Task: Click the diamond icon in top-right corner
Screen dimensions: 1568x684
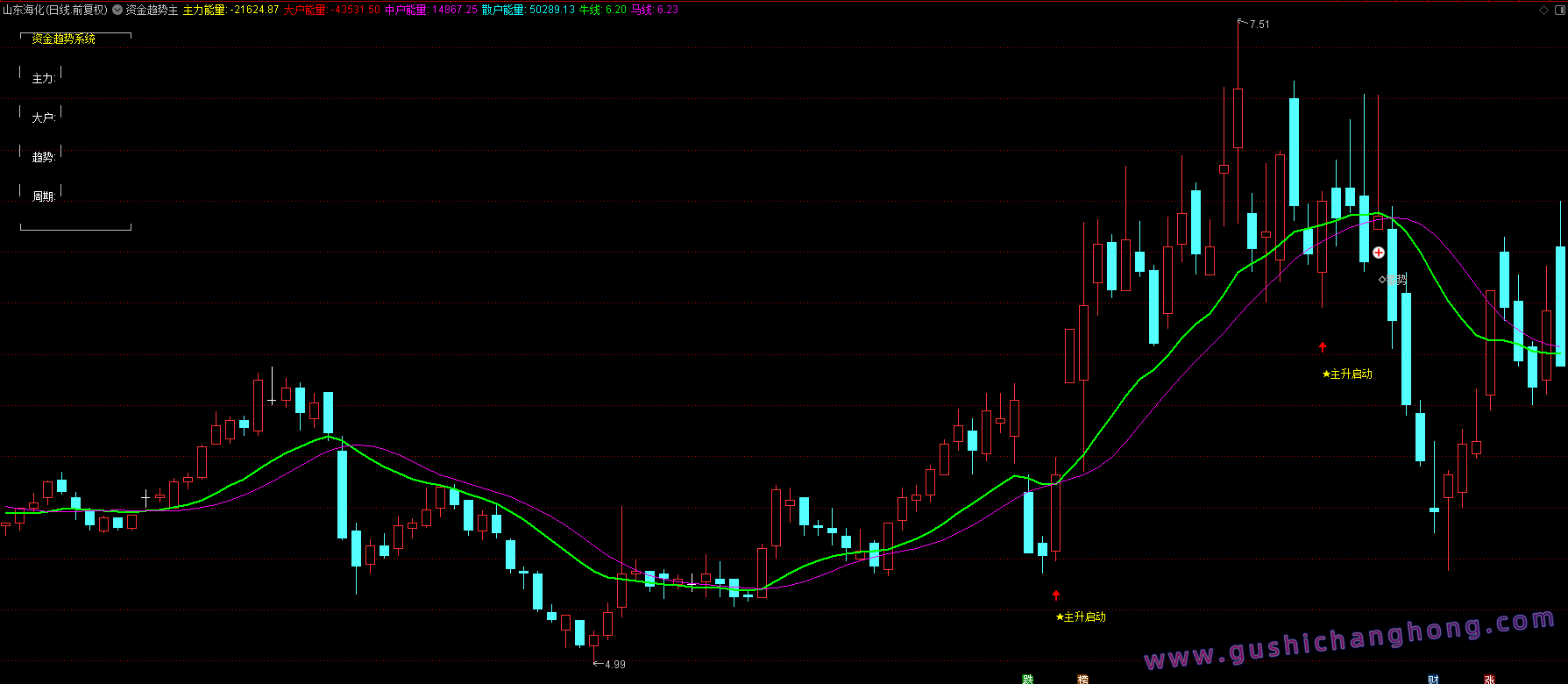Action: click(x=1543, y=10)
